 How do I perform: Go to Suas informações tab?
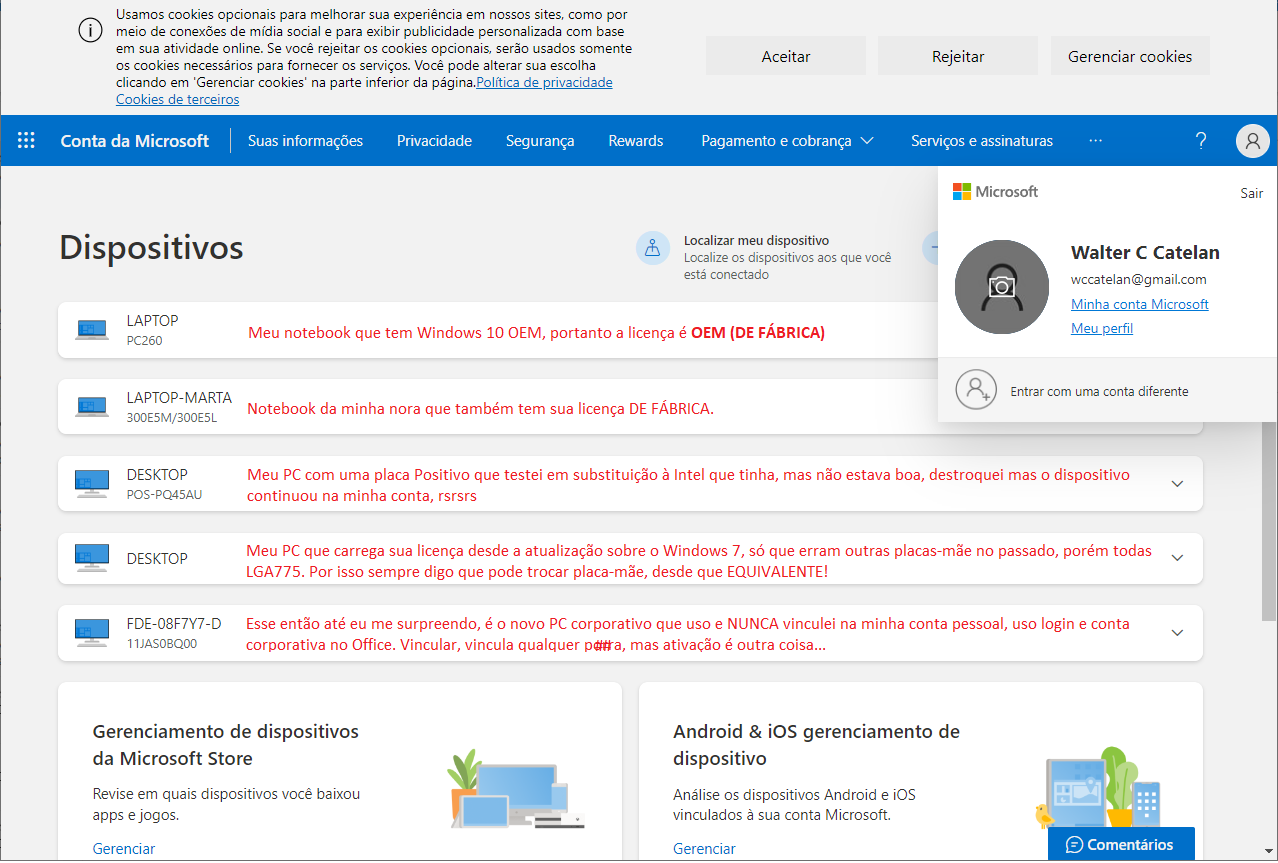tap(305, 141)
